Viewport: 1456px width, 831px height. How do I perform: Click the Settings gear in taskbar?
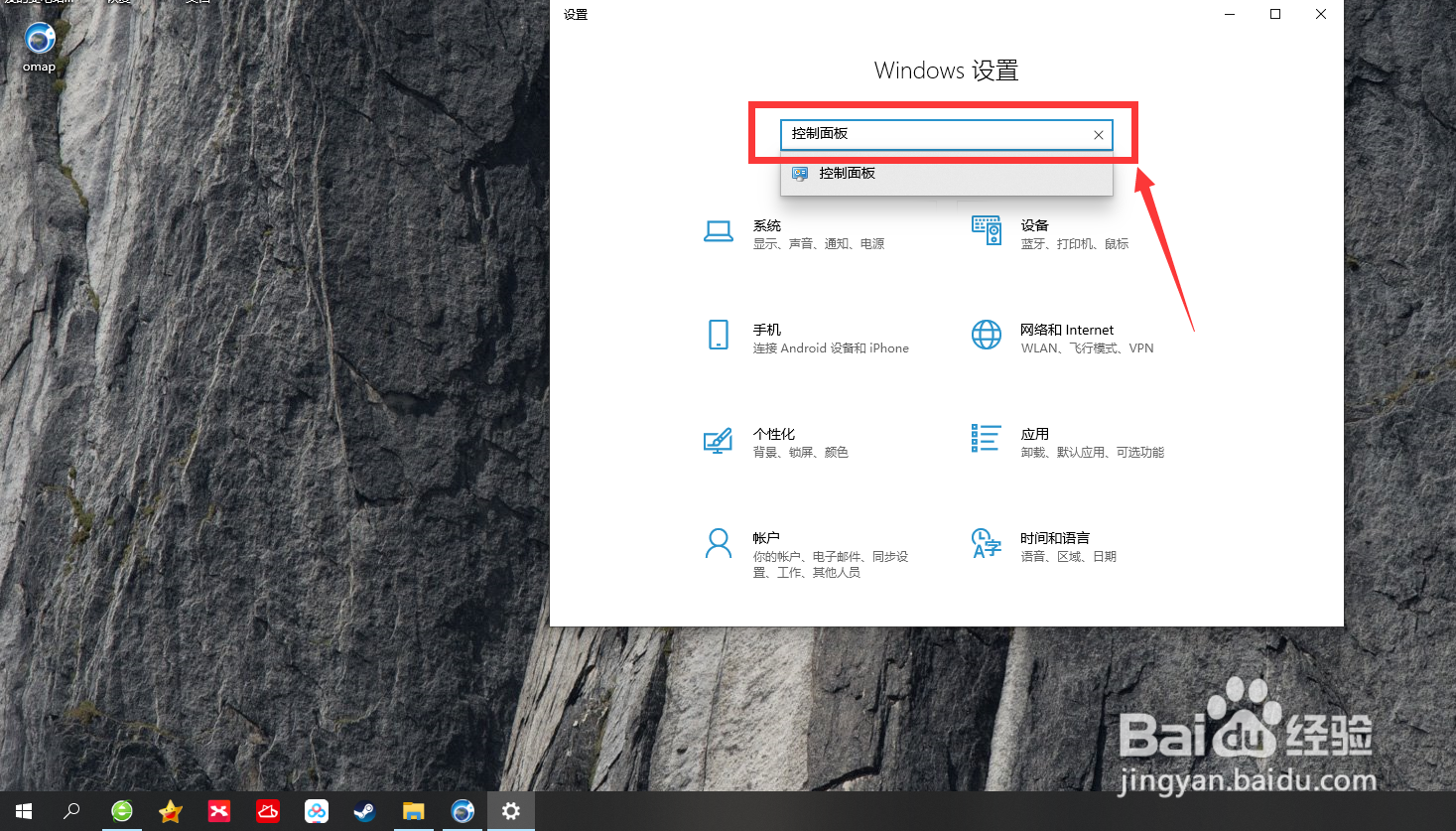(x=511, y=811)
